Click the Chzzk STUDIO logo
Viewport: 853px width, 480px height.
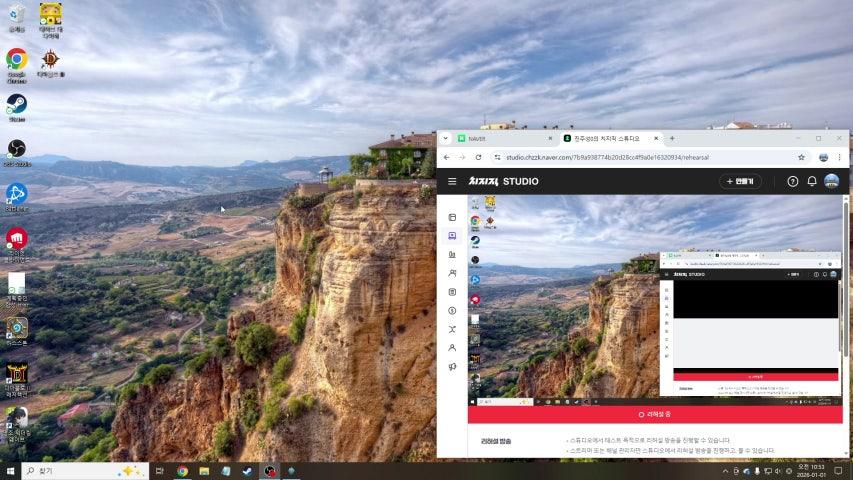tap(504, 181)
